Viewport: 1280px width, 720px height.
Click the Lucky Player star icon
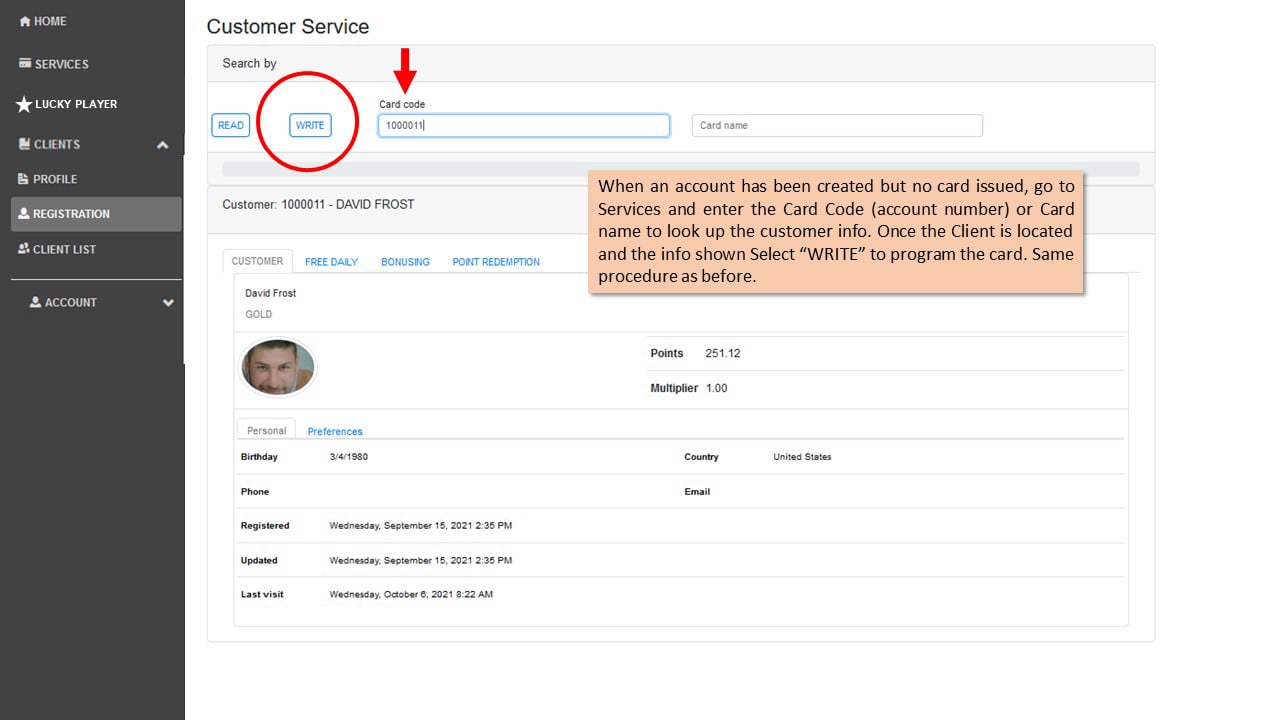coord(24,104)
